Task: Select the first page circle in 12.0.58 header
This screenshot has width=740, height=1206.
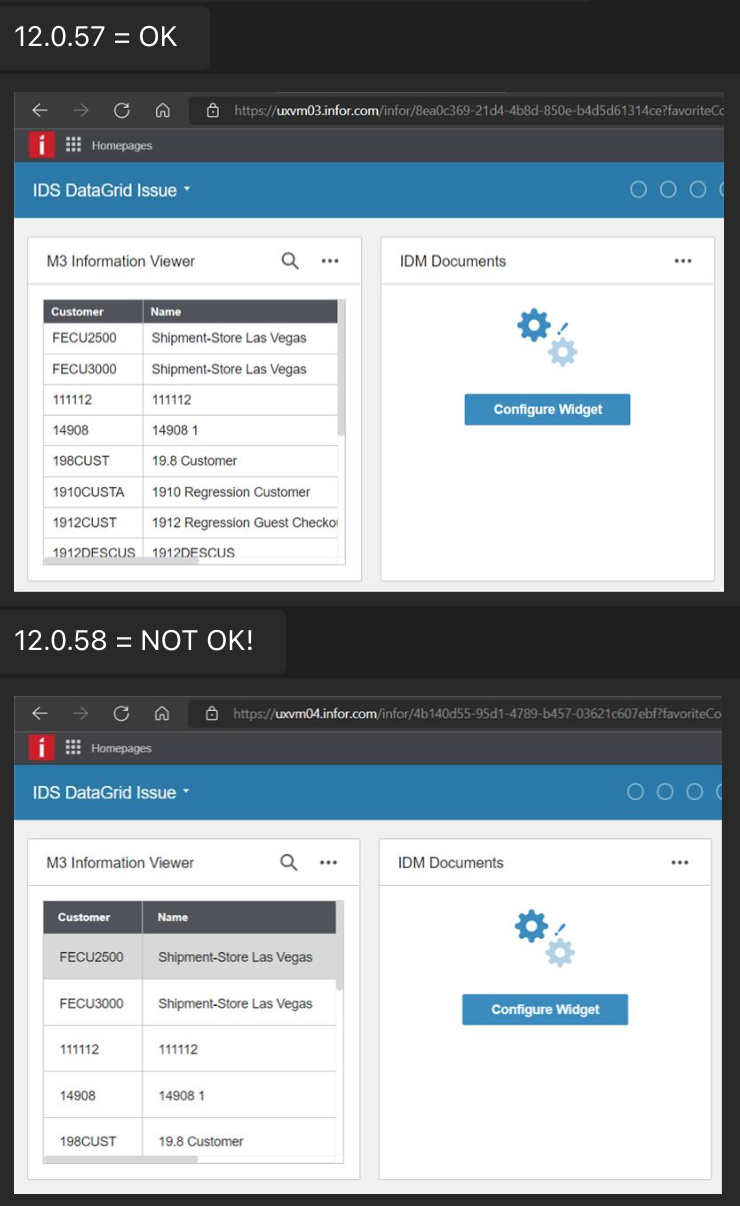Action: tap(636, 792)
